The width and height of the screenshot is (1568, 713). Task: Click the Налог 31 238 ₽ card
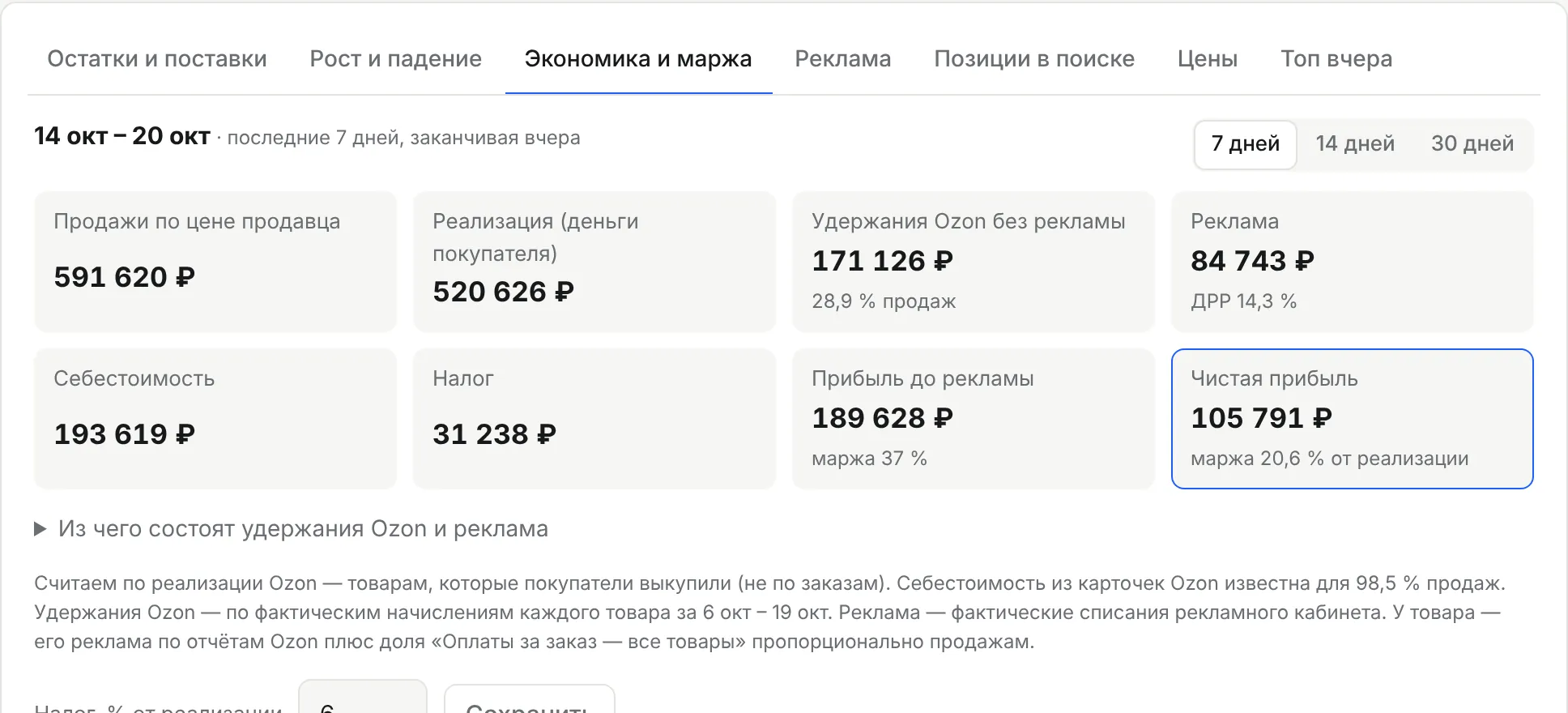pos(594,419)
